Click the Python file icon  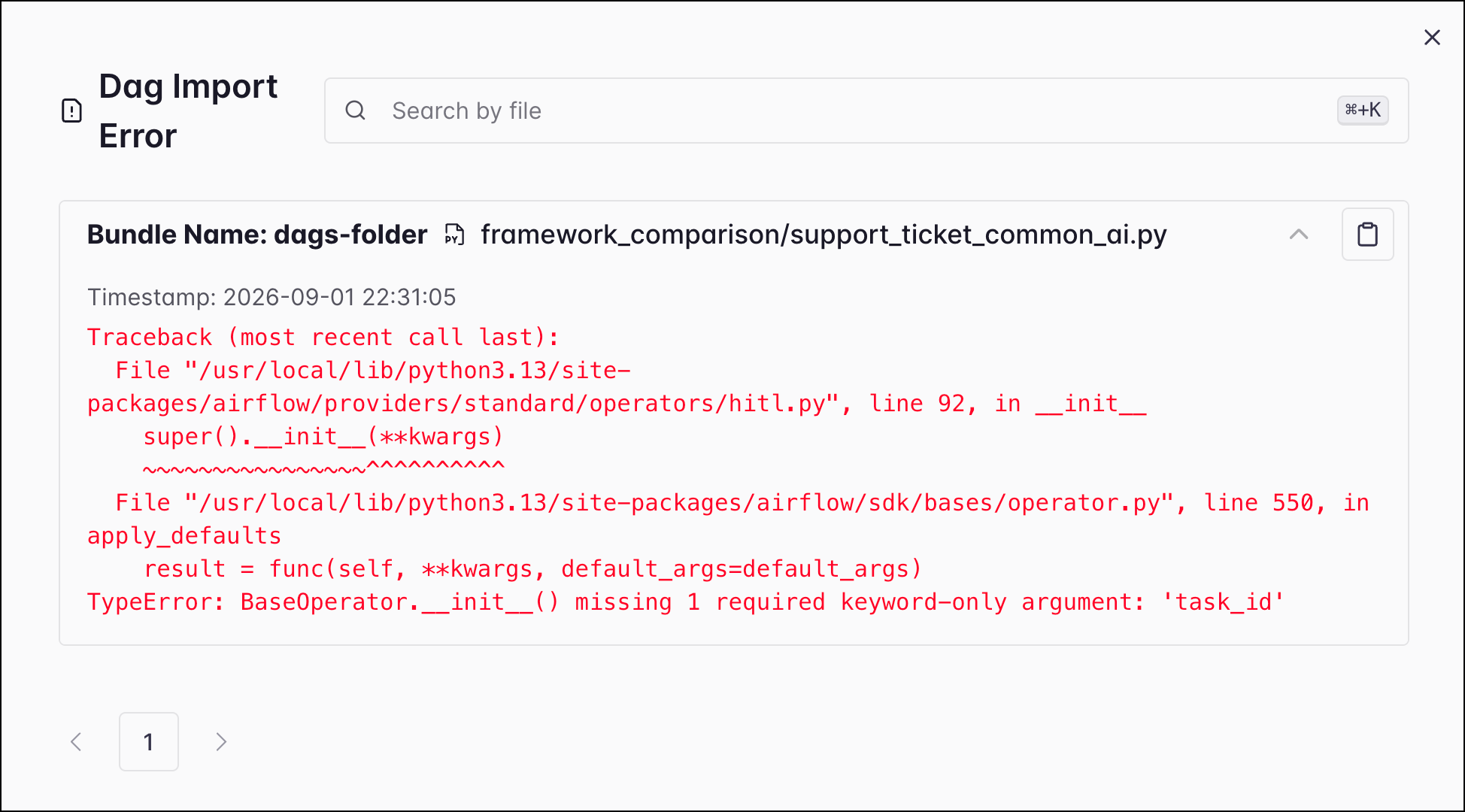pos(454,235)
